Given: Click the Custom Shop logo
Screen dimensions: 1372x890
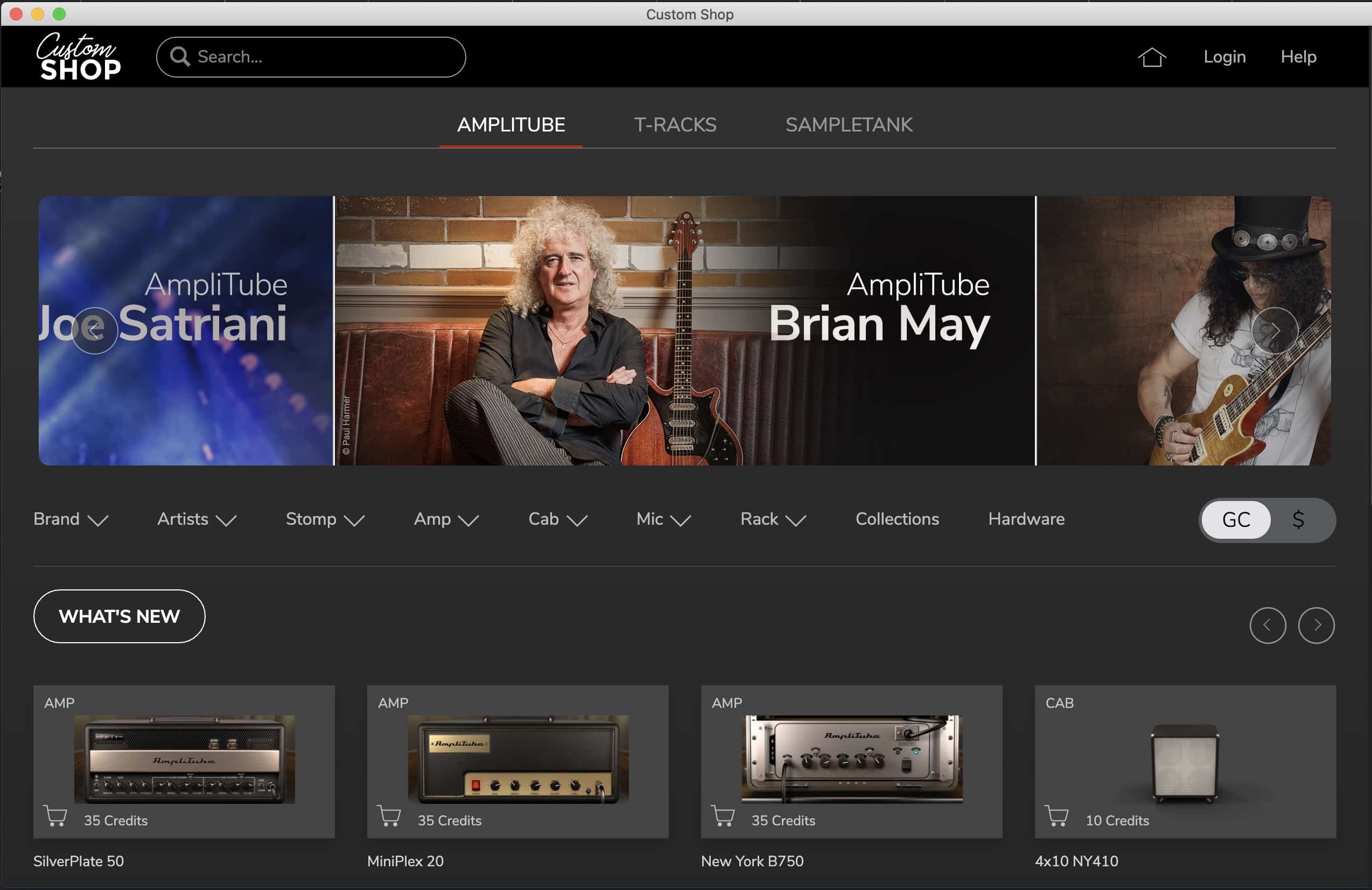Looking at the screenshot, I should point(79,56).
